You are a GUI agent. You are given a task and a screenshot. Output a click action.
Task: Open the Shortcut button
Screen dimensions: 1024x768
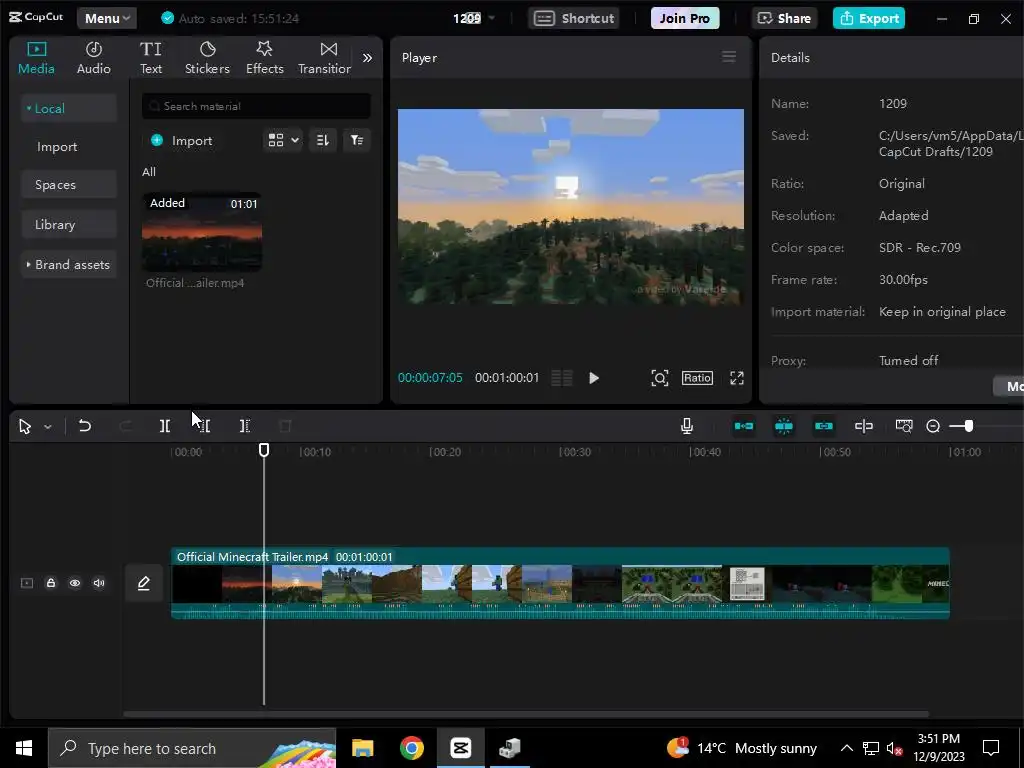click(574, 18)
